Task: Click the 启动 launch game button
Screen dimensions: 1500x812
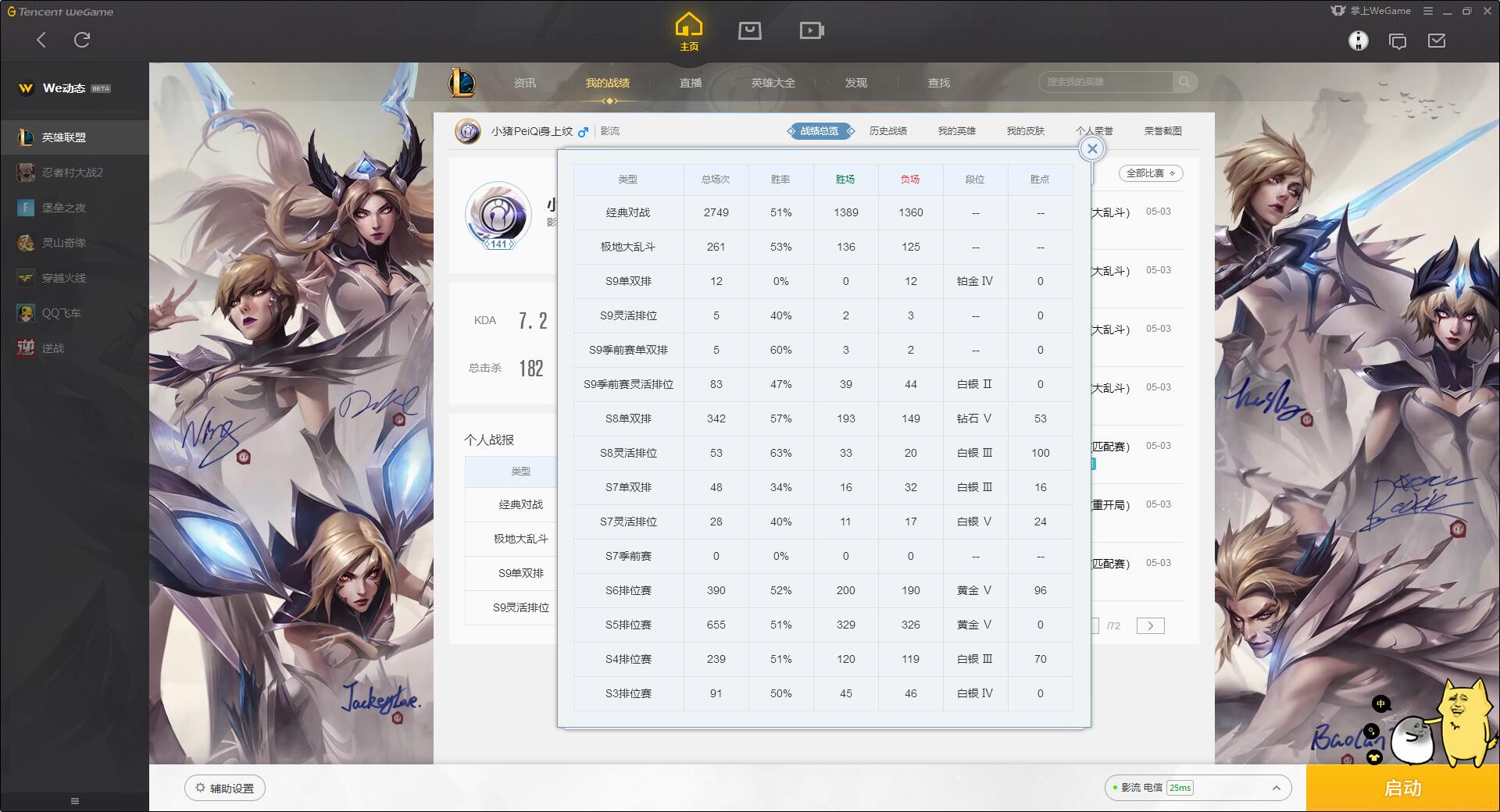Action: pyautogui.click(x=1403, y=788)
